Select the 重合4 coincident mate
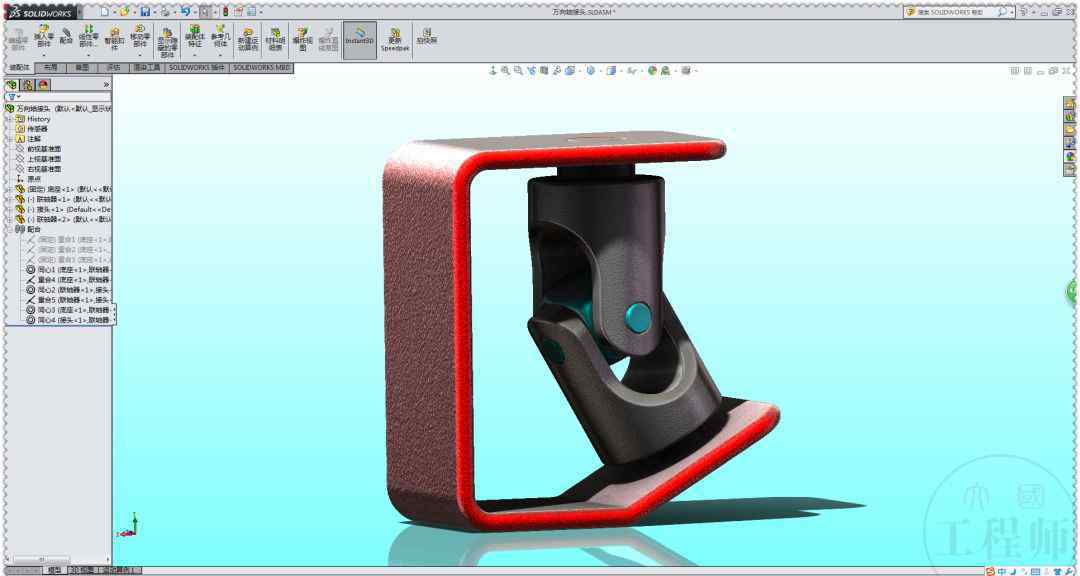The width and height of the screenshot is (1080, 576). pyautogui.click(x=68, y=280)
